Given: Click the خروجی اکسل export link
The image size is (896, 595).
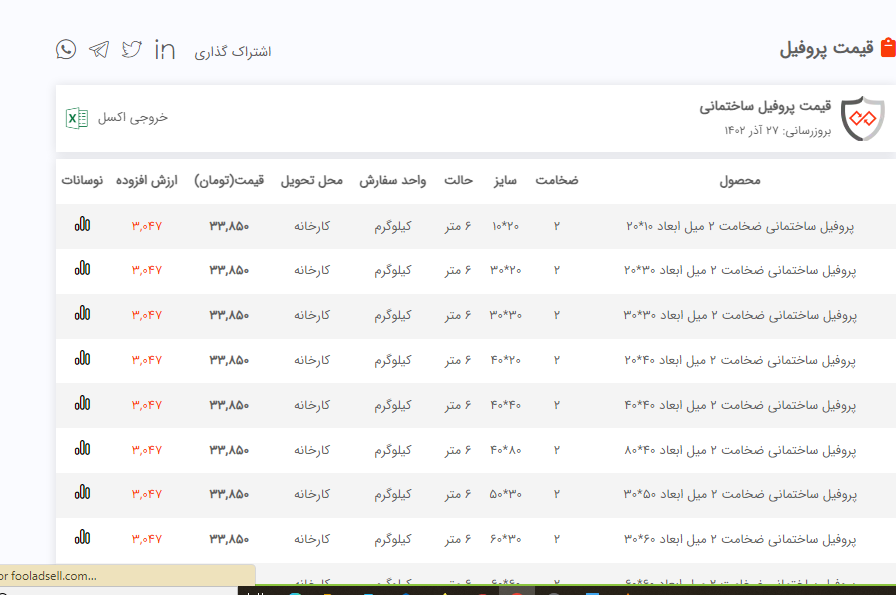Looking at the screenshot, I should [x=132, y=118].
